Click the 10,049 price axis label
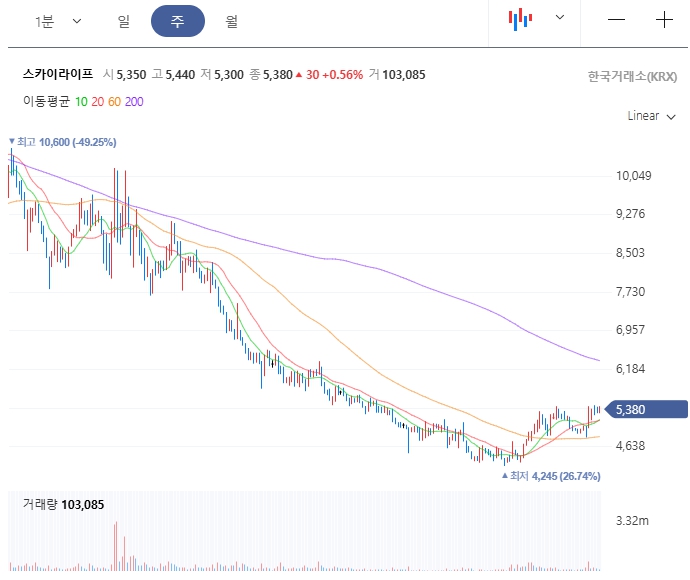 [634, 176]
